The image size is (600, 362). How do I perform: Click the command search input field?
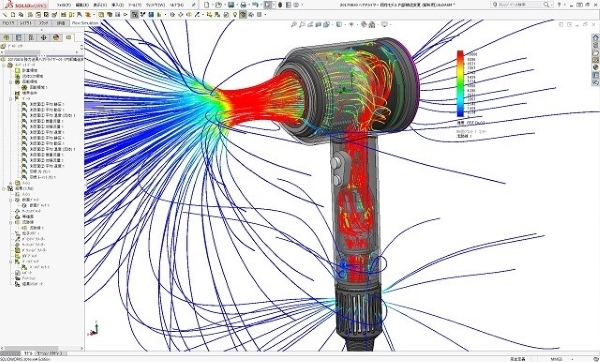pos(520,5)
